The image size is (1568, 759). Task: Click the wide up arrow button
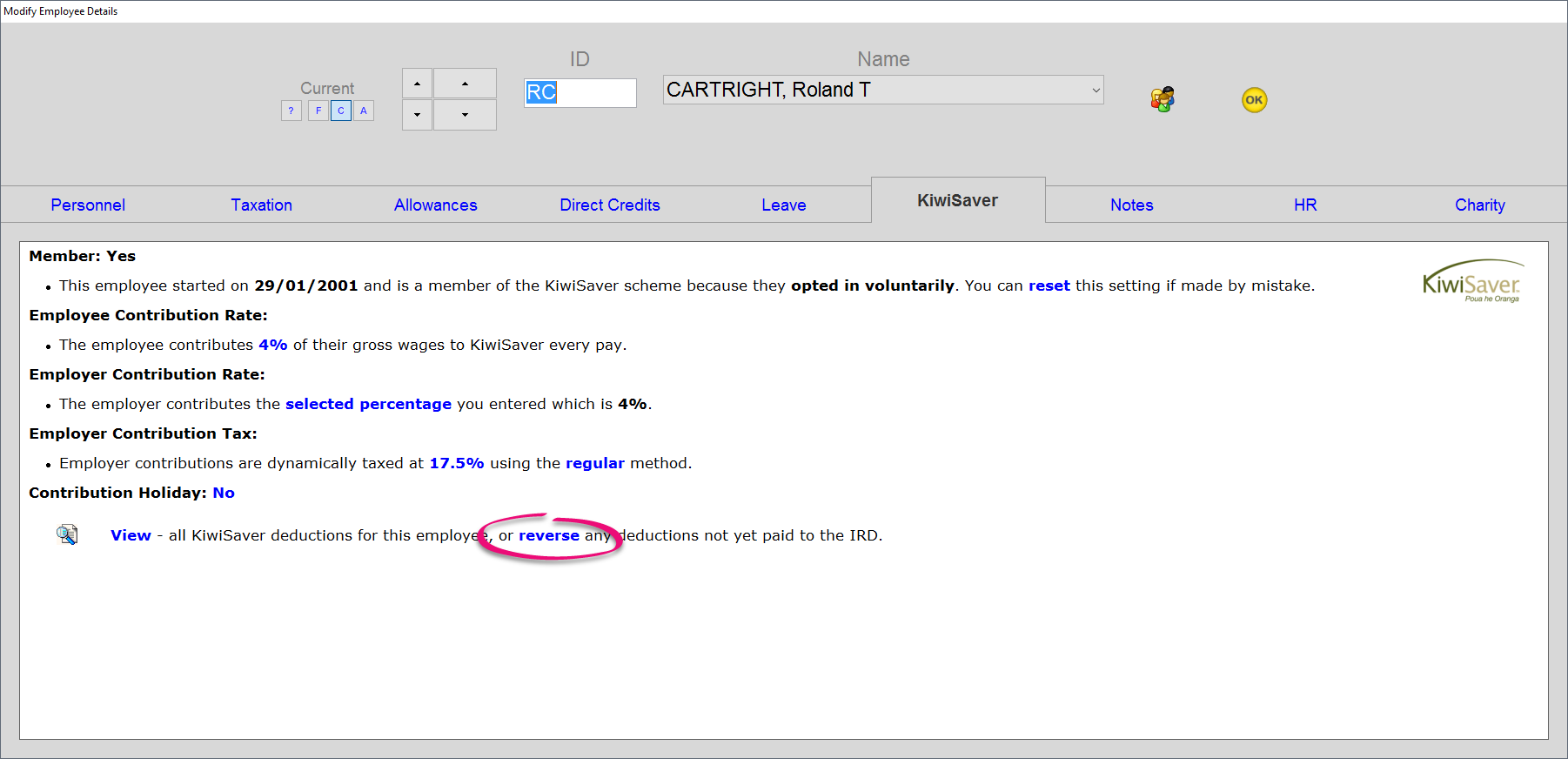[465, 84]
